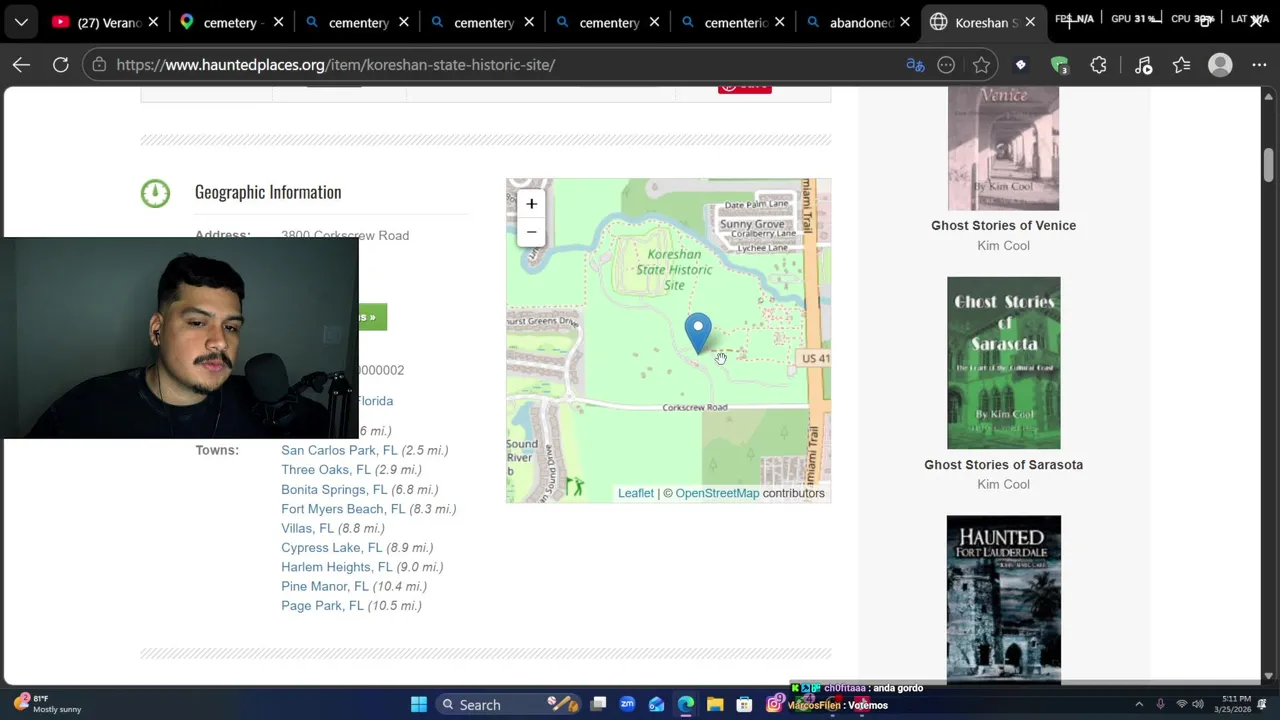Open the Extensions puzzle piece menu
The image size is (1280, 720).
click(1098, 65)
